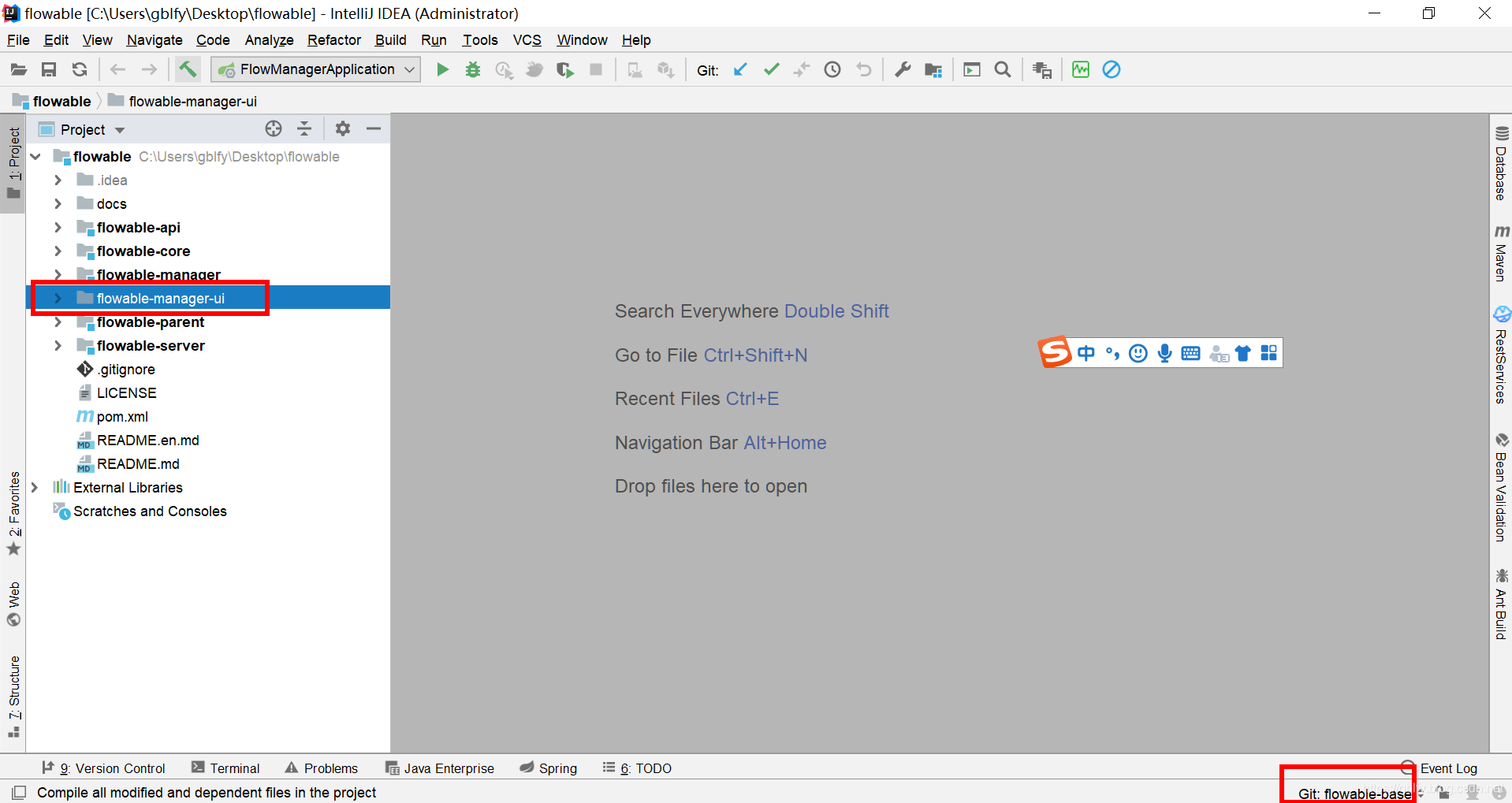This screenshot has height=803, width=1512.
Task: Click the Synchronize refresh icon
Action: 80,69
